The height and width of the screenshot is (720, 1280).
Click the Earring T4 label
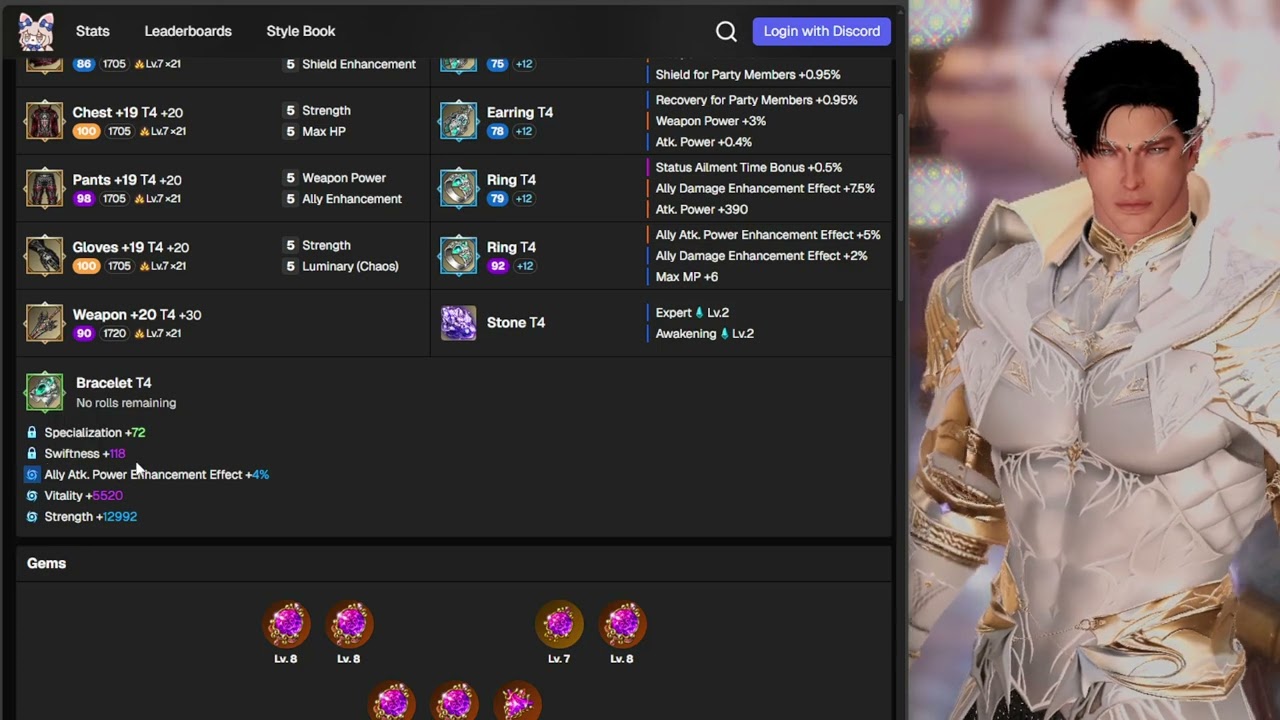[x=520, y=112]
